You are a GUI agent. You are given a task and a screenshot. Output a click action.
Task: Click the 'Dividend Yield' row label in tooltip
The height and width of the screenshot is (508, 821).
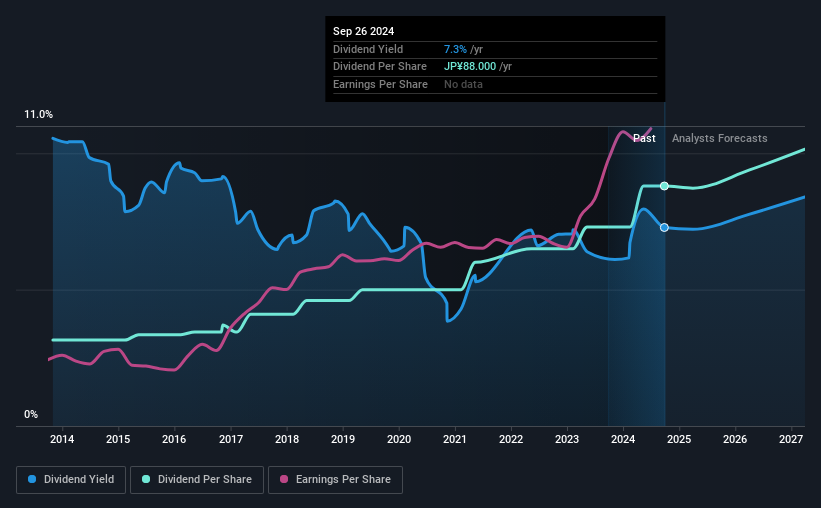(x=368, y=49)
